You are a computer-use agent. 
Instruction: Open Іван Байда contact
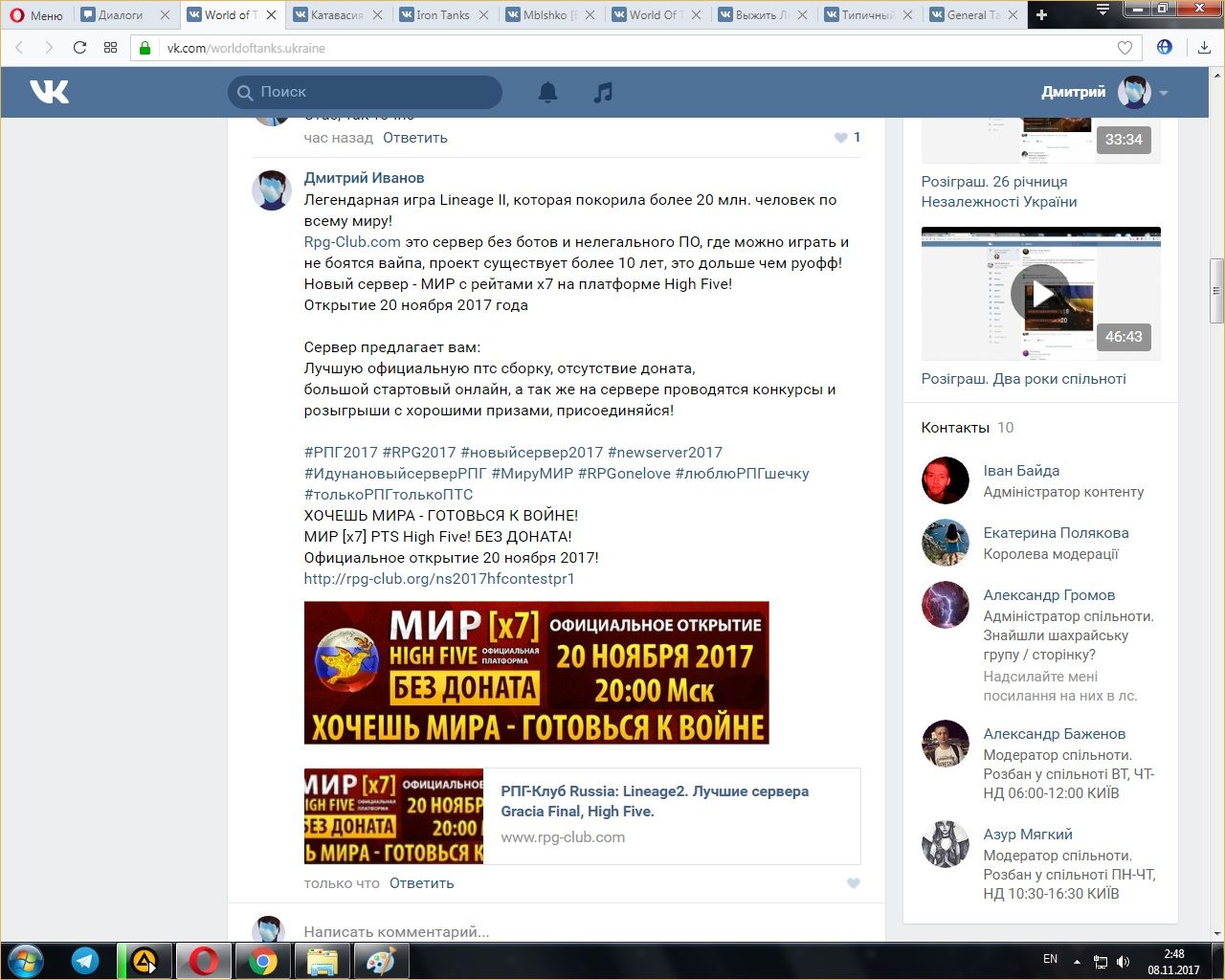coord(1021,471)
